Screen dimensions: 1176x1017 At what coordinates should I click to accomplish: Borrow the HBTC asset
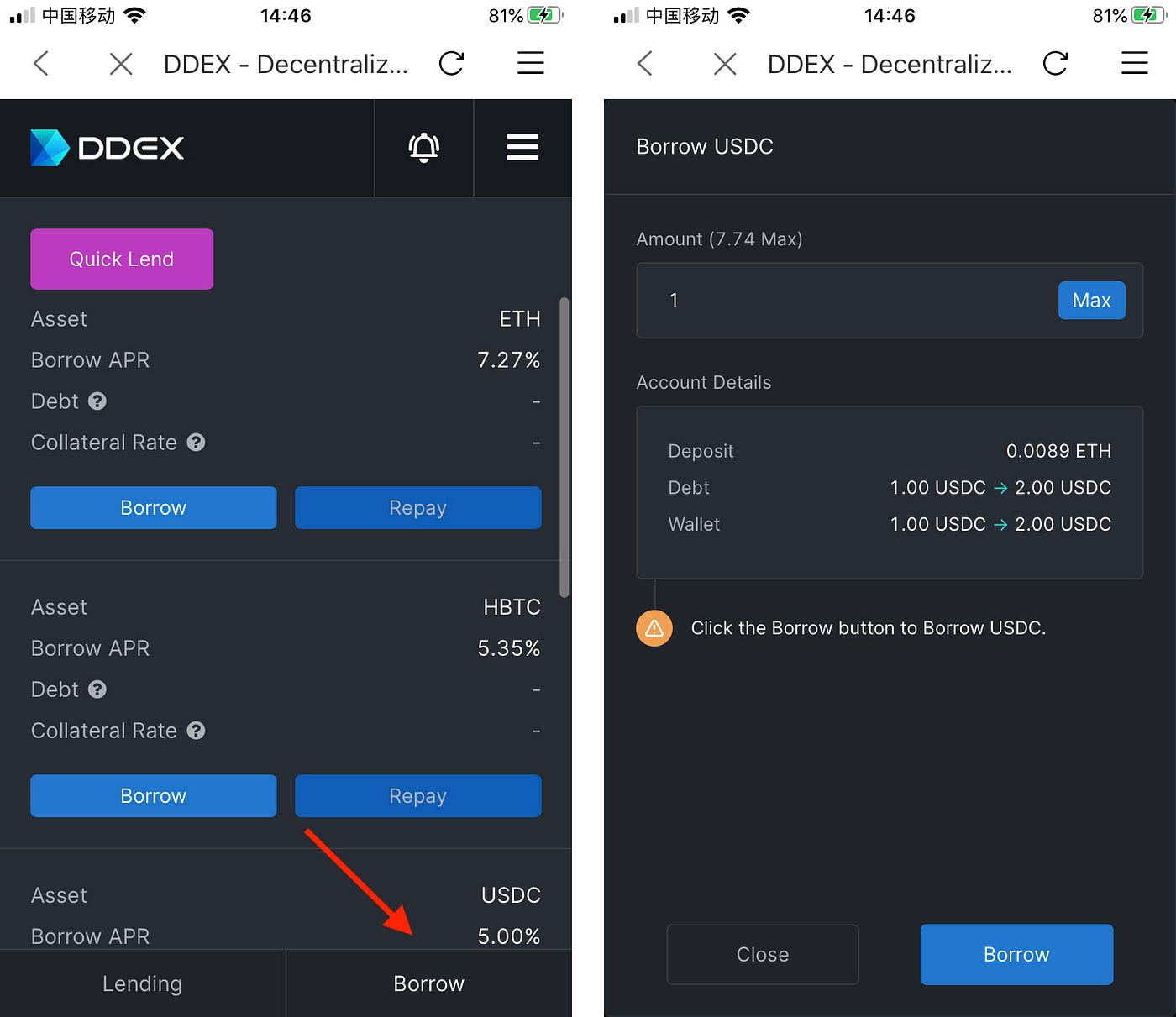[154, 795]
